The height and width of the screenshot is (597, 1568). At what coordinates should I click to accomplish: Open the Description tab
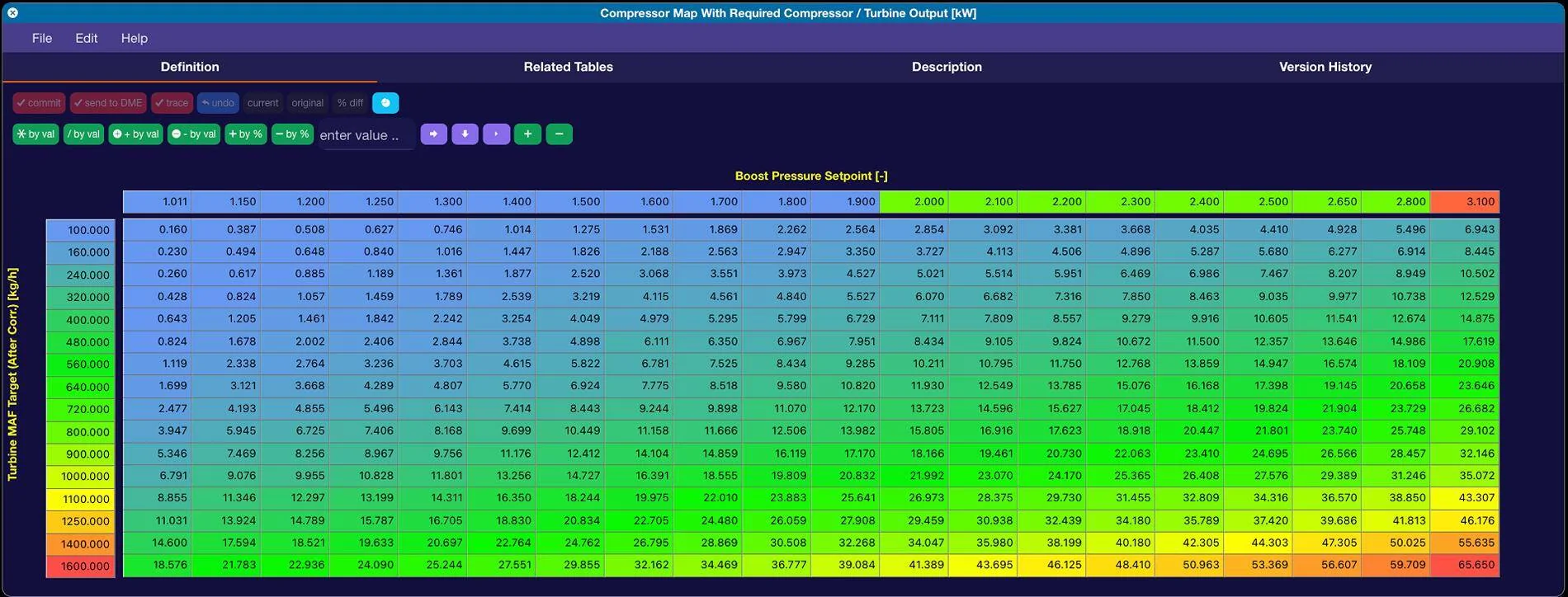[x=947, y=67]
